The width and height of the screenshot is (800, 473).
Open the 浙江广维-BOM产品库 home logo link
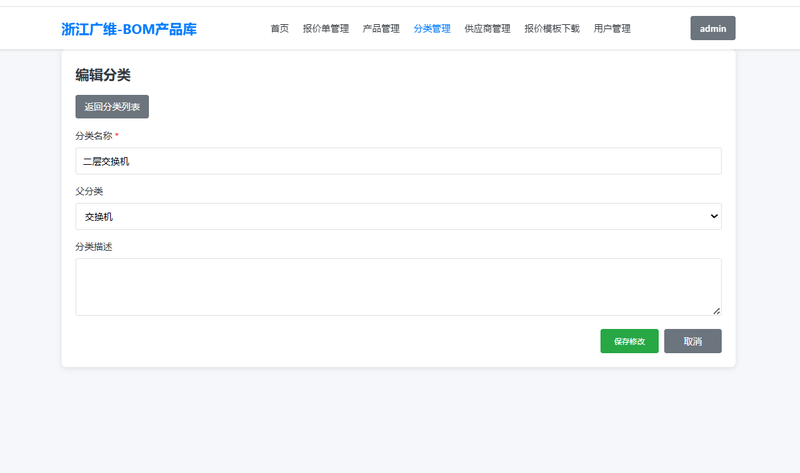point(129,29)
